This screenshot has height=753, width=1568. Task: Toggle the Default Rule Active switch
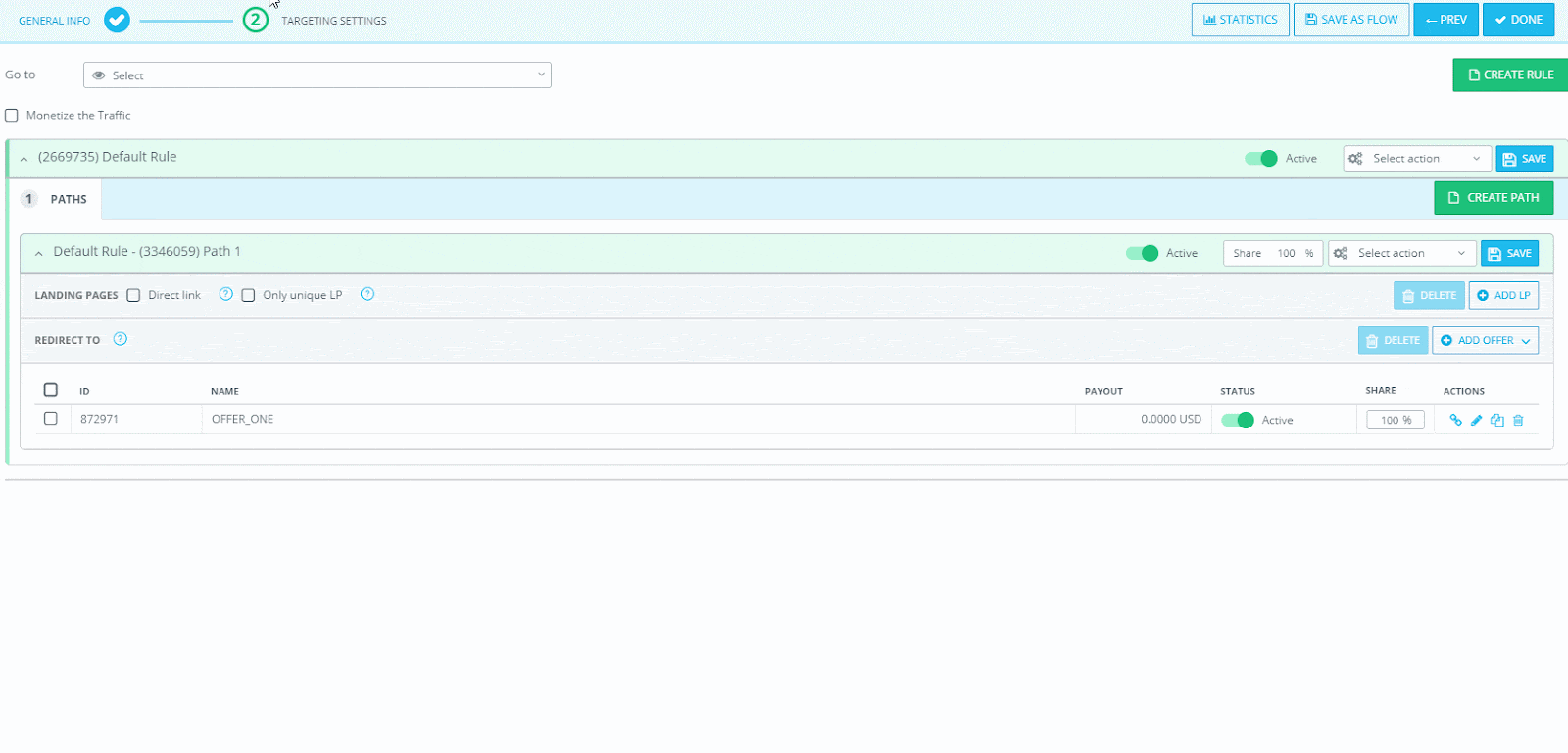click(1261, 158)
